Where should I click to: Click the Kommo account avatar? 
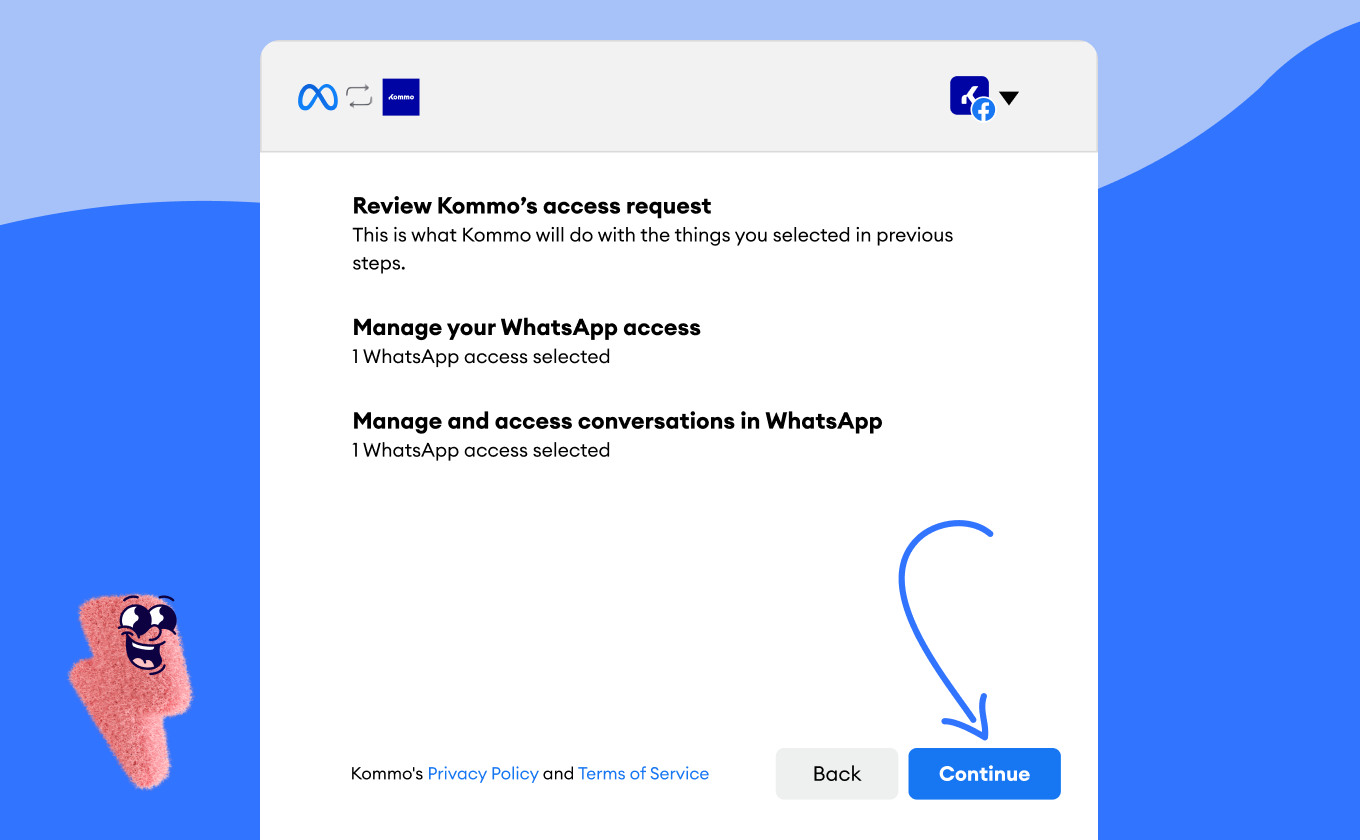point(966,93)
